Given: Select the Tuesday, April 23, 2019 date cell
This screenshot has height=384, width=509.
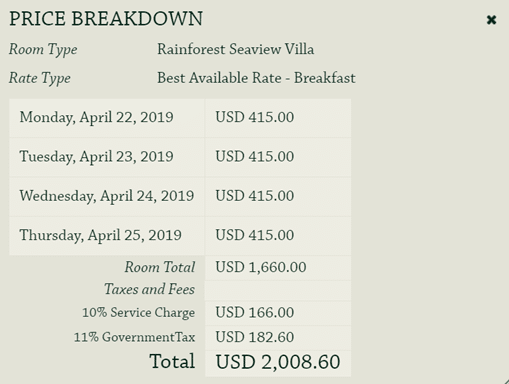Looking at the screenshot, I should tap(107, 157).
